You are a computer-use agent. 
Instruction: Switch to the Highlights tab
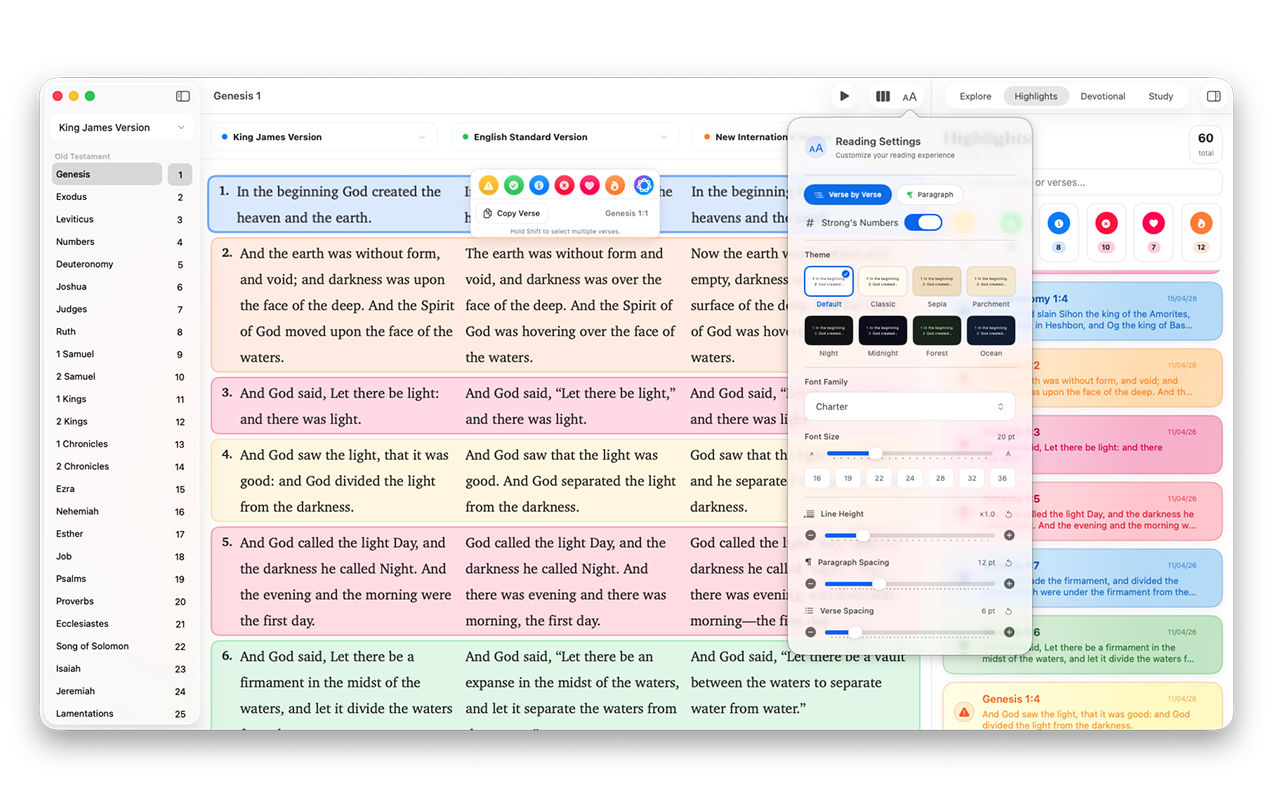click(1036, 97)
